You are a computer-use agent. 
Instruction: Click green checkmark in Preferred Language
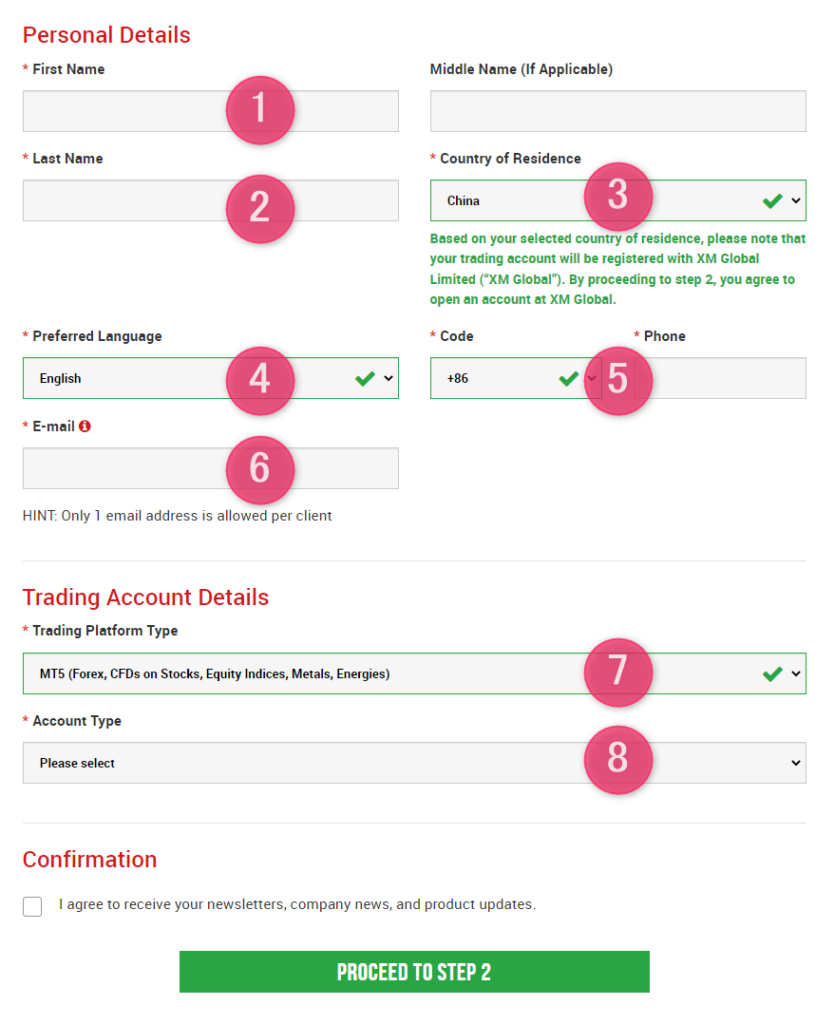coord(365,378)
